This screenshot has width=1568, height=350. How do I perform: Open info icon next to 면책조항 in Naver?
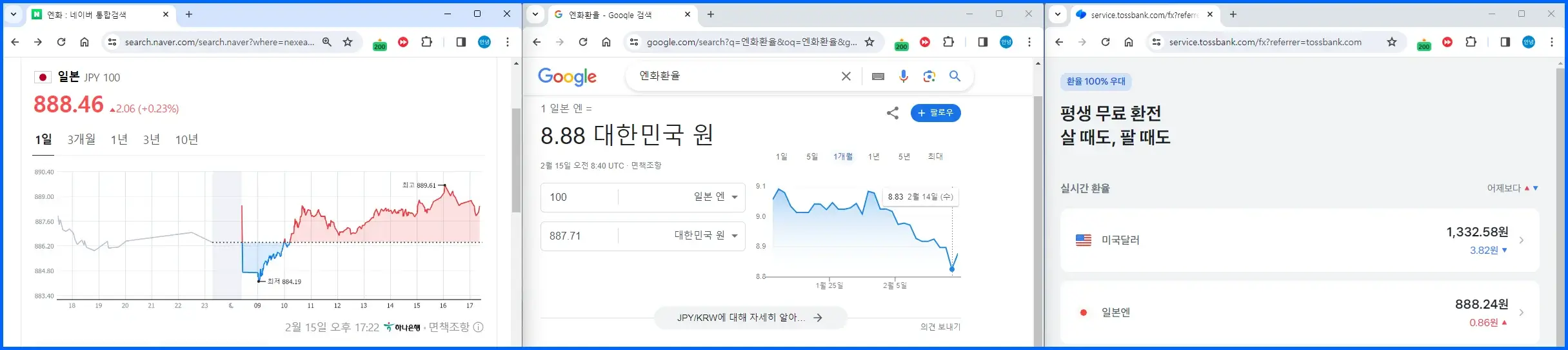479,327
